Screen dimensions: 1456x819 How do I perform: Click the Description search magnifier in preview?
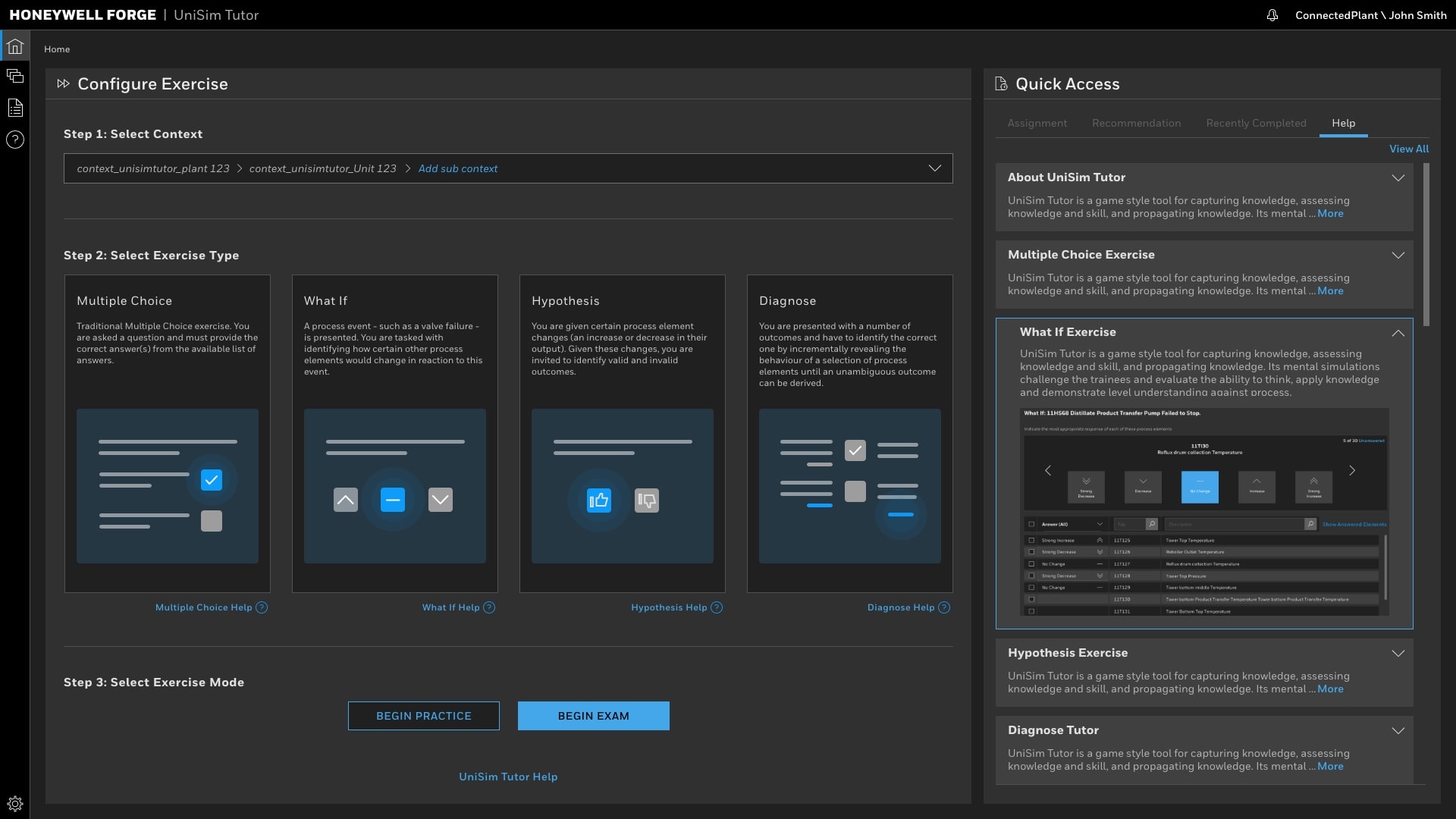click(1310, 524)
